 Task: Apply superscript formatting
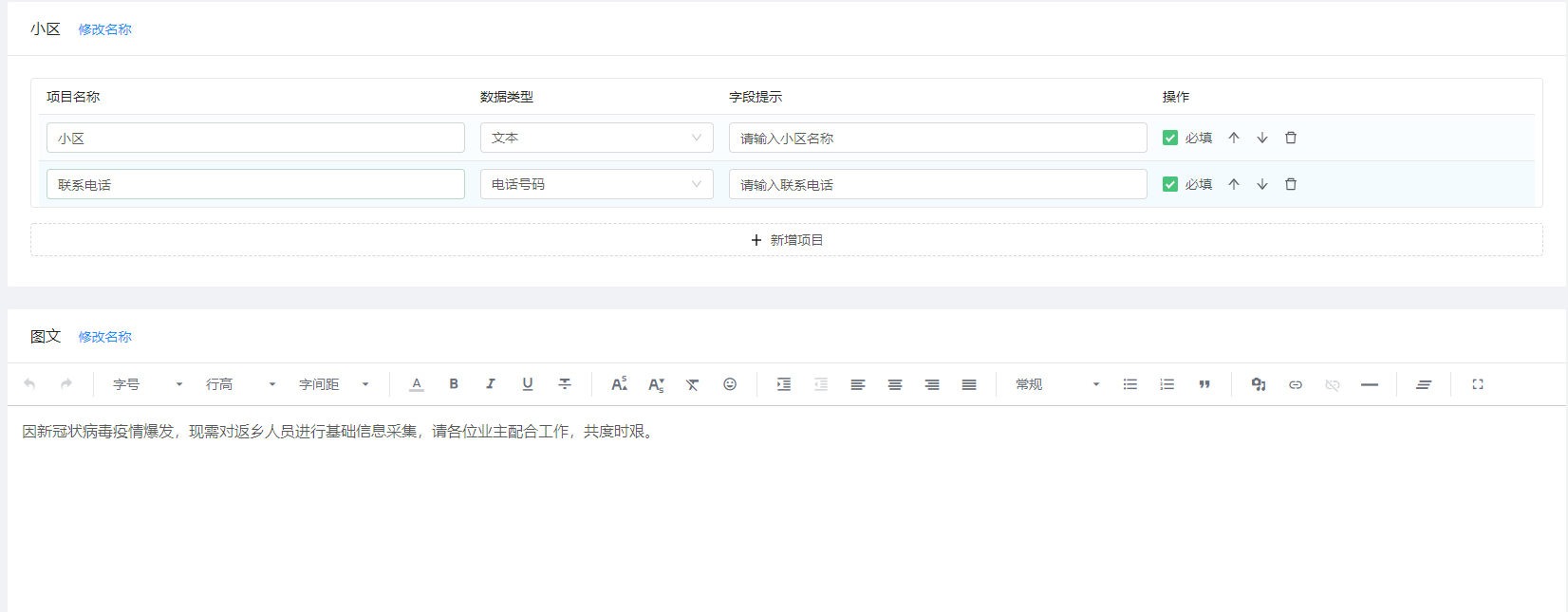point(619,384)
